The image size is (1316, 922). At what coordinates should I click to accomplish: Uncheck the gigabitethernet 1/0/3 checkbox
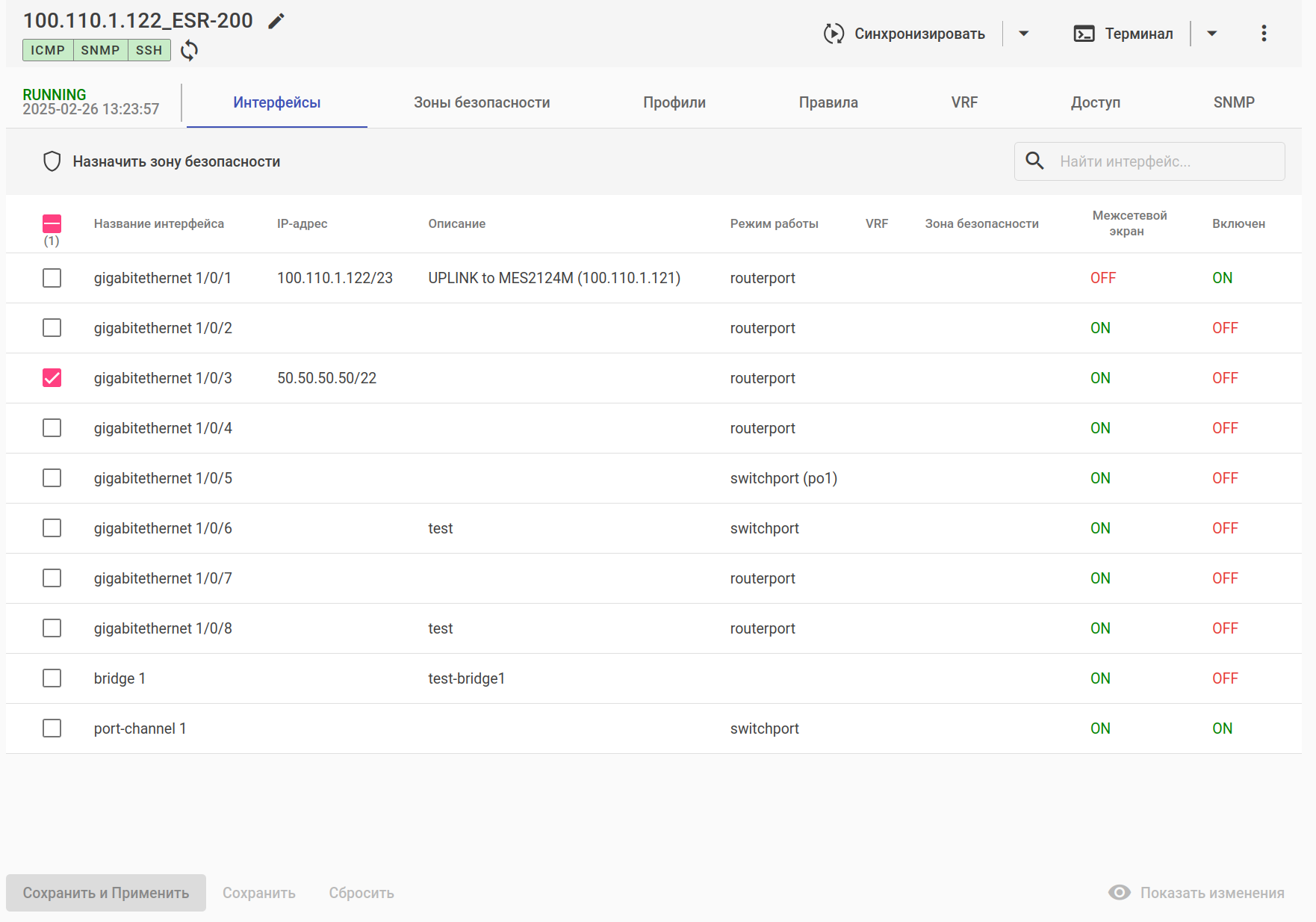coord(52,378)
